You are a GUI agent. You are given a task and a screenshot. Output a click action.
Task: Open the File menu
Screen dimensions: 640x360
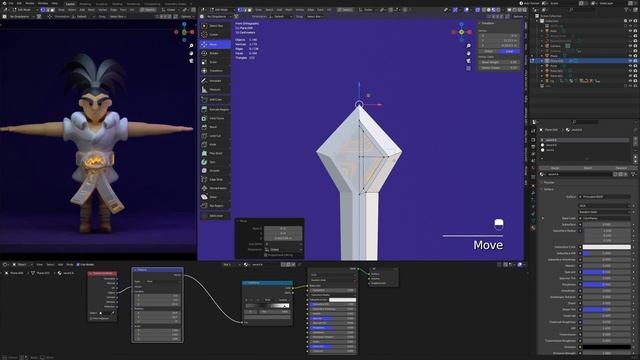click(x=11, y=3)
